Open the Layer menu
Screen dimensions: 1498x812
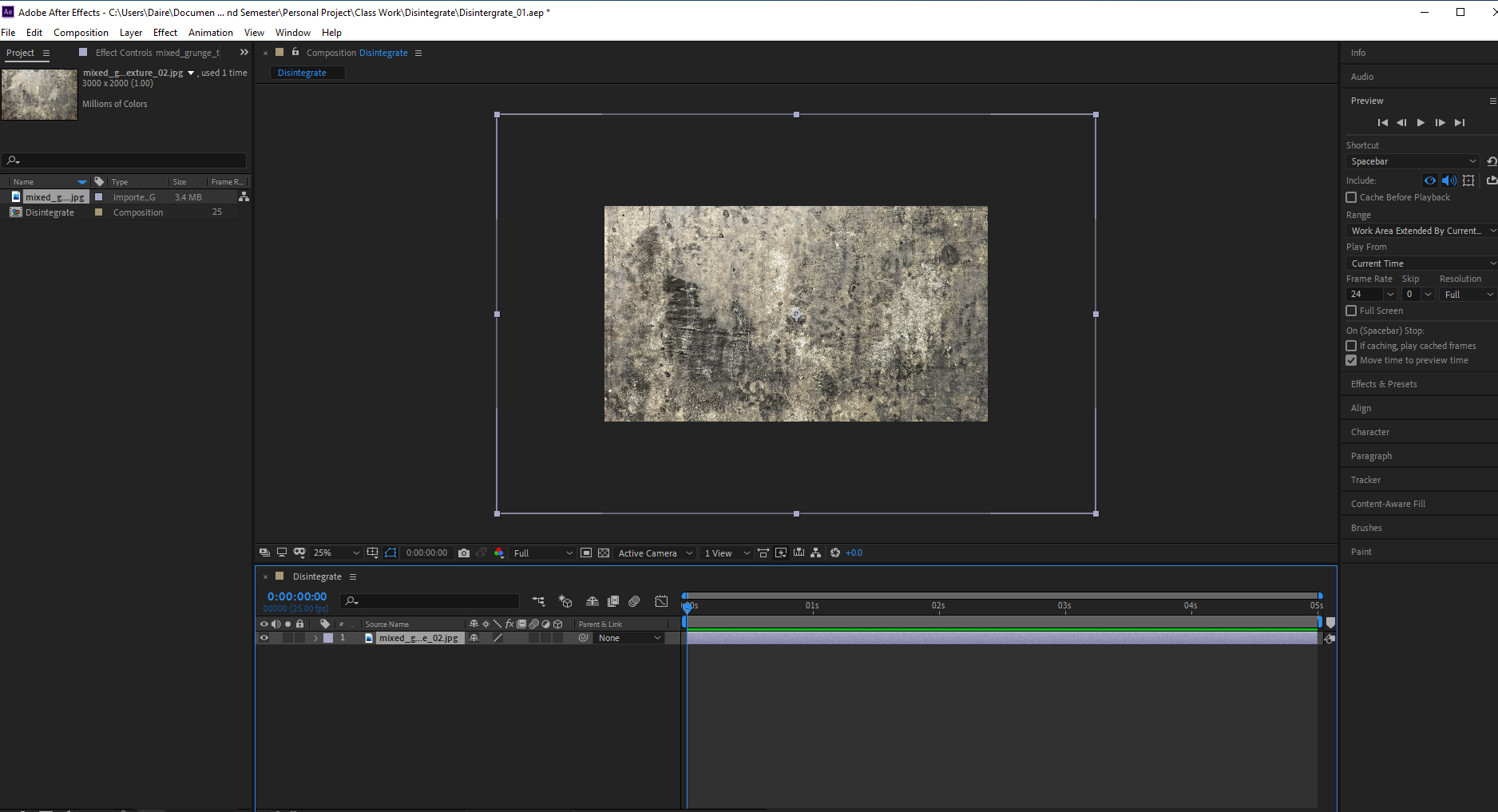[131, 33]
